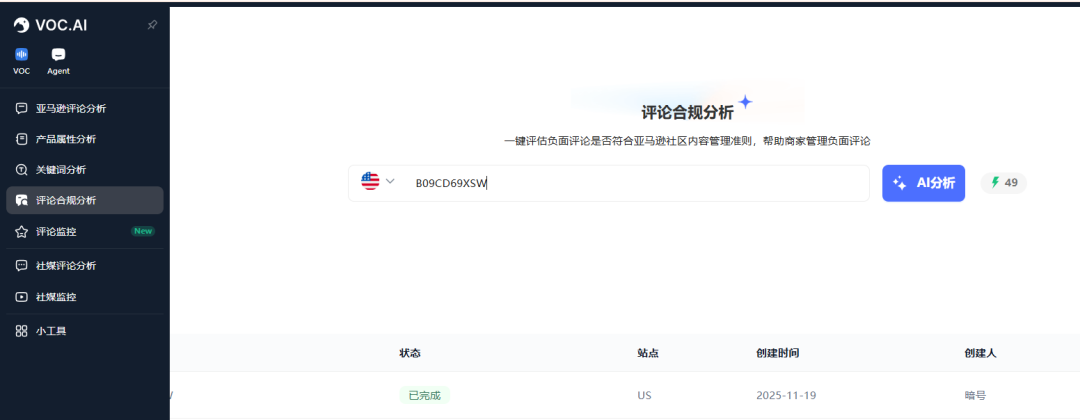Screen dimensions: 1080x420
Task: Click the 已完成 status tag
Action: (424, 396)
